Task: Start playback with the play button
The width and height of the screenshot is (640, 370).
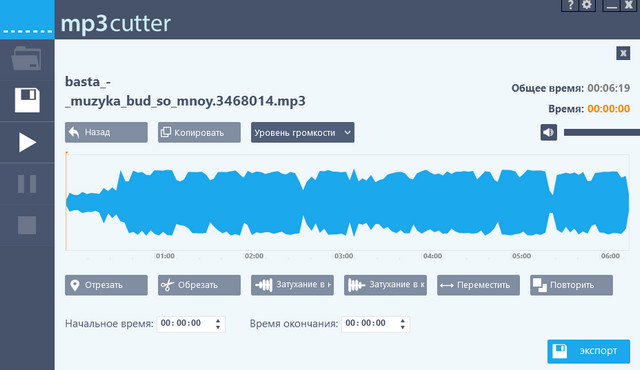Action: click(x=27, y=142)
